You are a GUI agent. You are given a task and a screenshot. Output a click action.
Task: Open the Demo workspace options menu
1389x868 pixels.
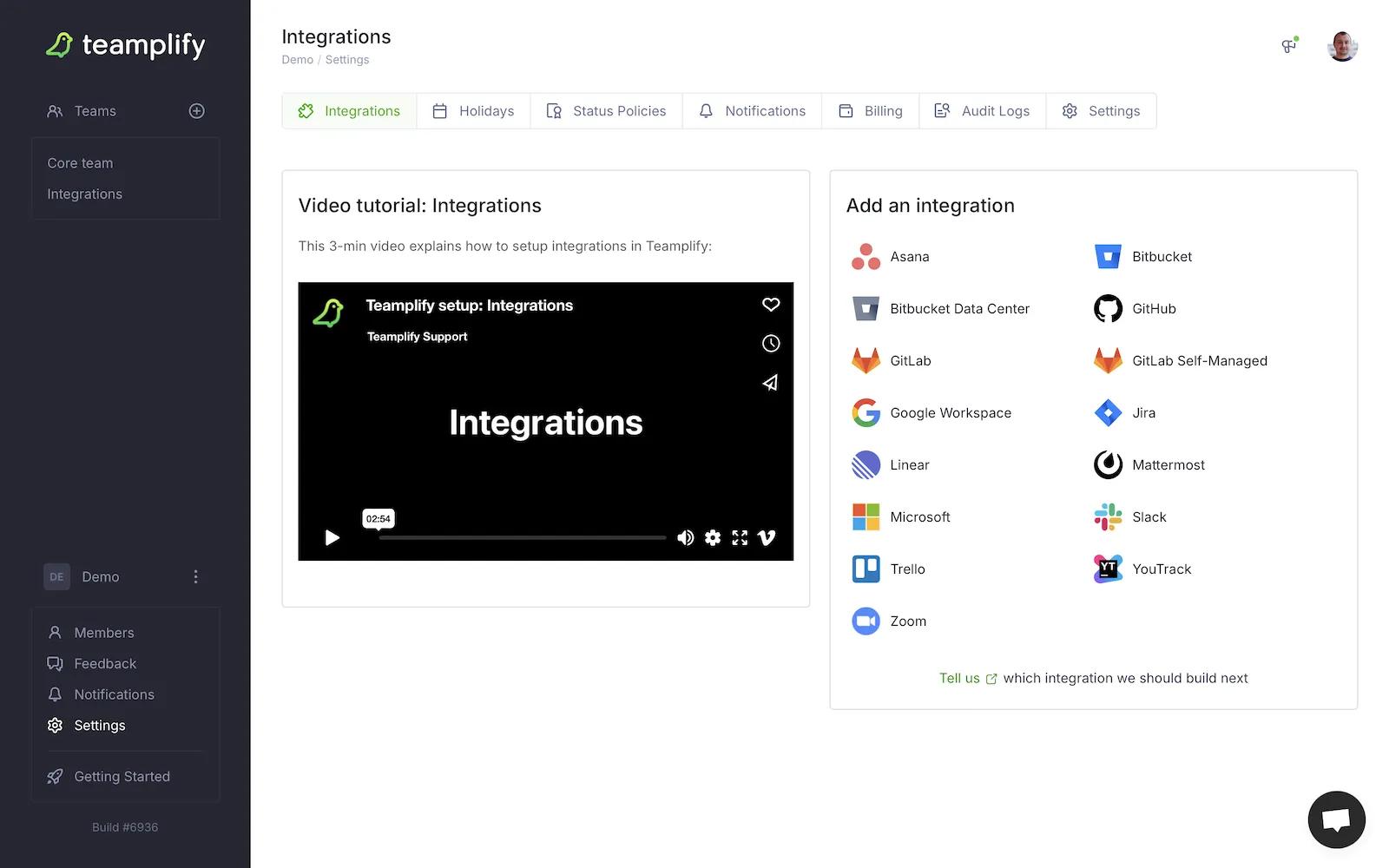(196, 577)
